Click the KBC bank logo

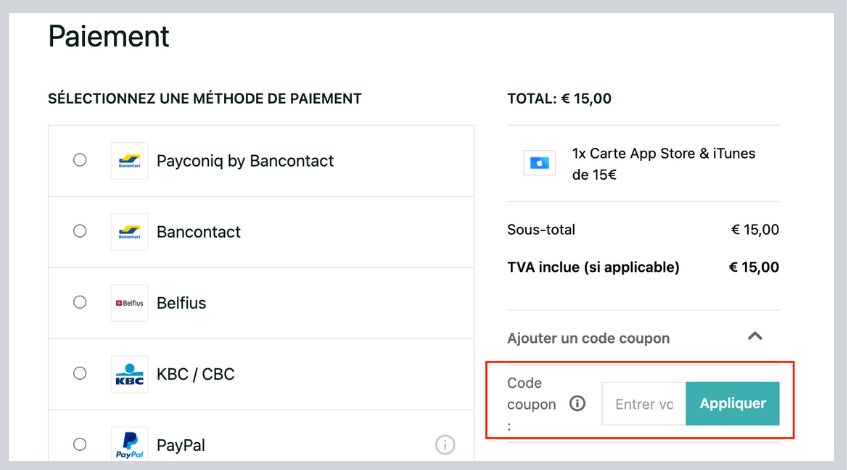point(129,374)
